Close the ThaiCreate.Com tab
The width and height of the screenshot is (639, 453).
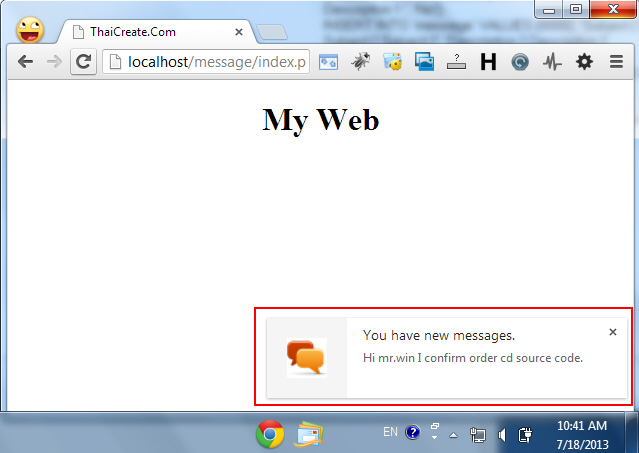pyautogui.click(x=239, y=32)
